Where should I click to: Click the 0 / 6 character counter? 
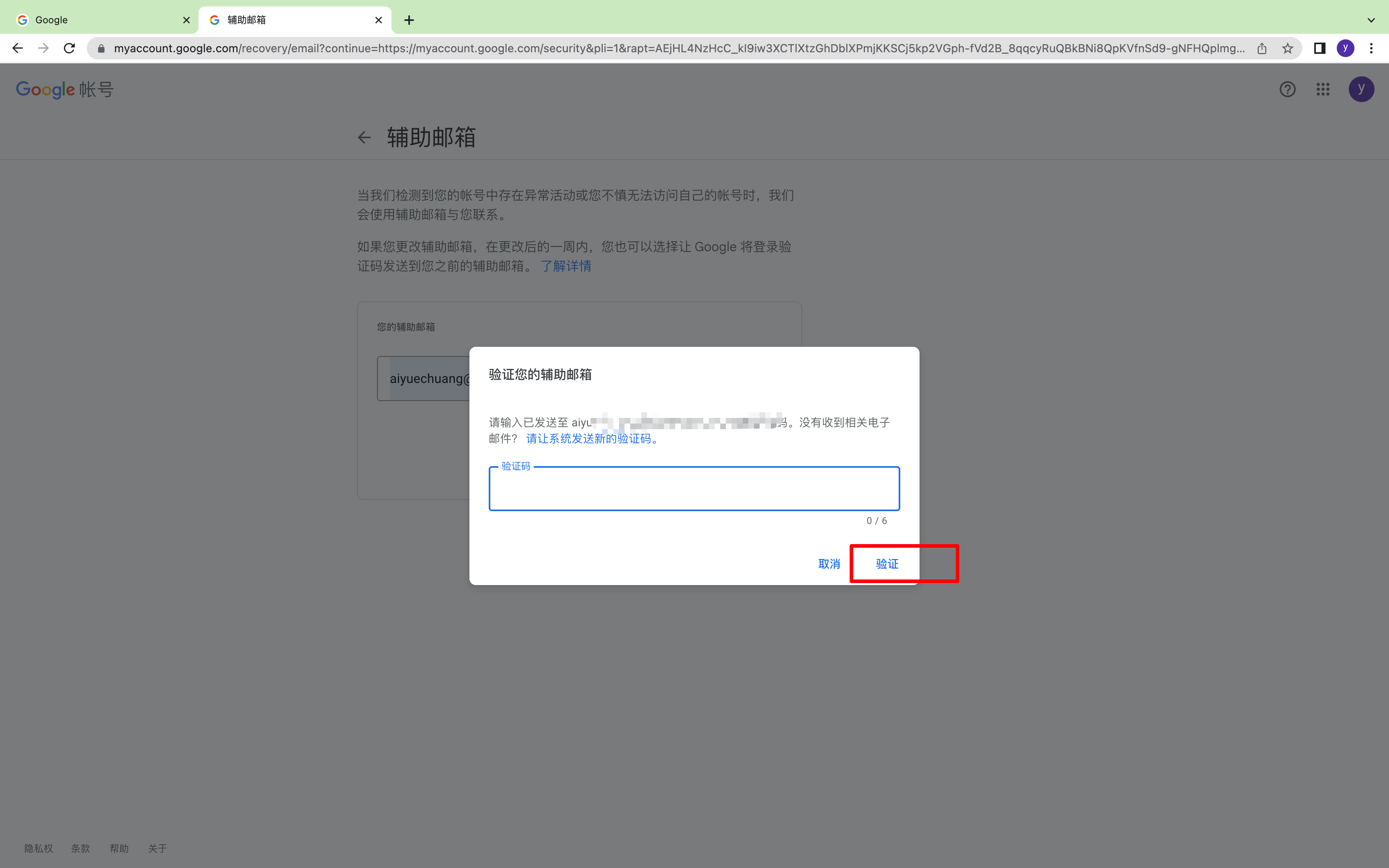click(877, 521)
